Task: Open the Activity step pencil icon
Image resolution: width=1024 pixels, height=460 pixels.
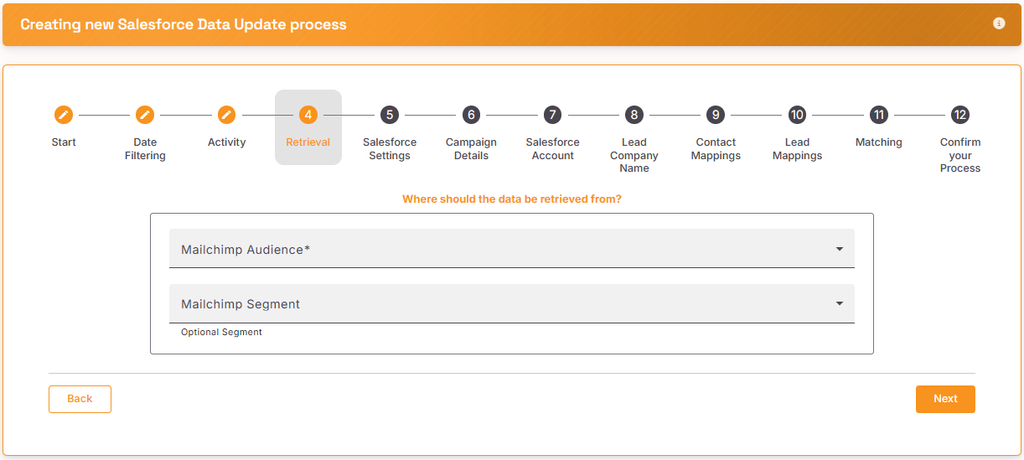Action: tap(227, 115)
